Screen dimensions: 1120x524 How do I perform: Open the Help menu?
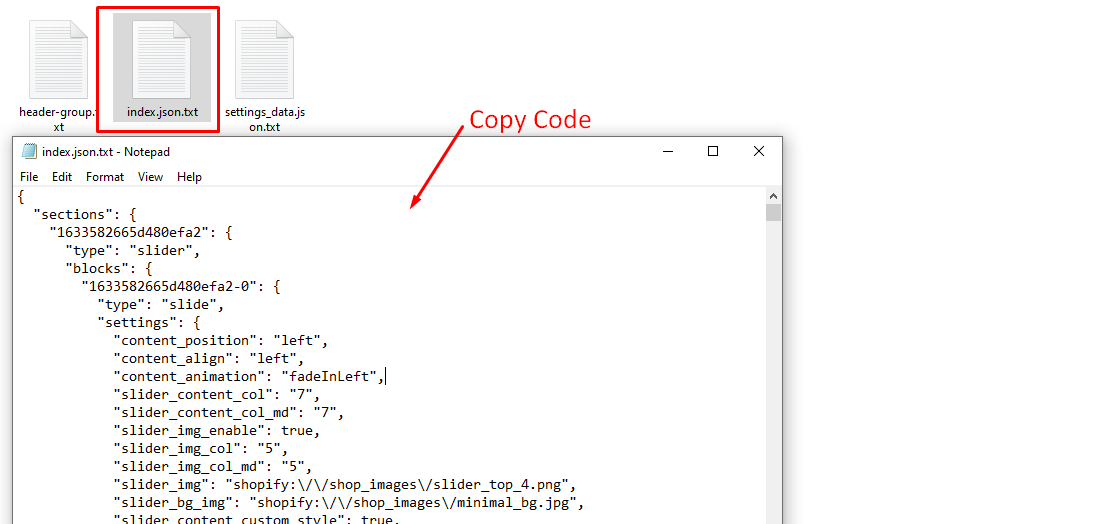[x=189, y=177]
